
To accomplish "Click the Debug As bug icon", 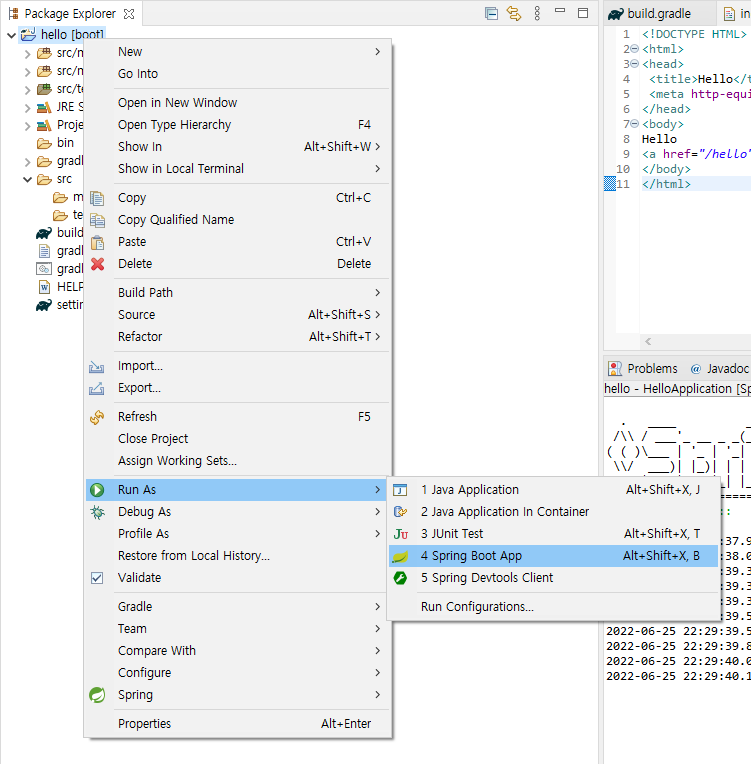I will [x=97, y=512].
